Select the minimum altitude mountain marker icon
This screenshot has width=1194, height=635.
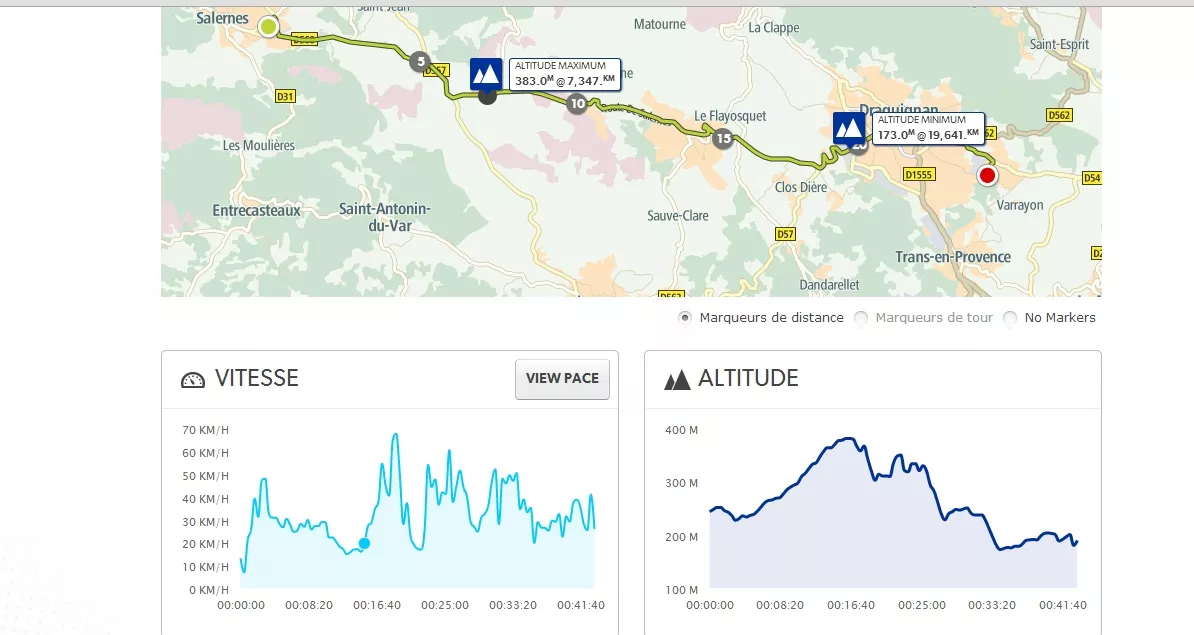[x=849, y=129]
